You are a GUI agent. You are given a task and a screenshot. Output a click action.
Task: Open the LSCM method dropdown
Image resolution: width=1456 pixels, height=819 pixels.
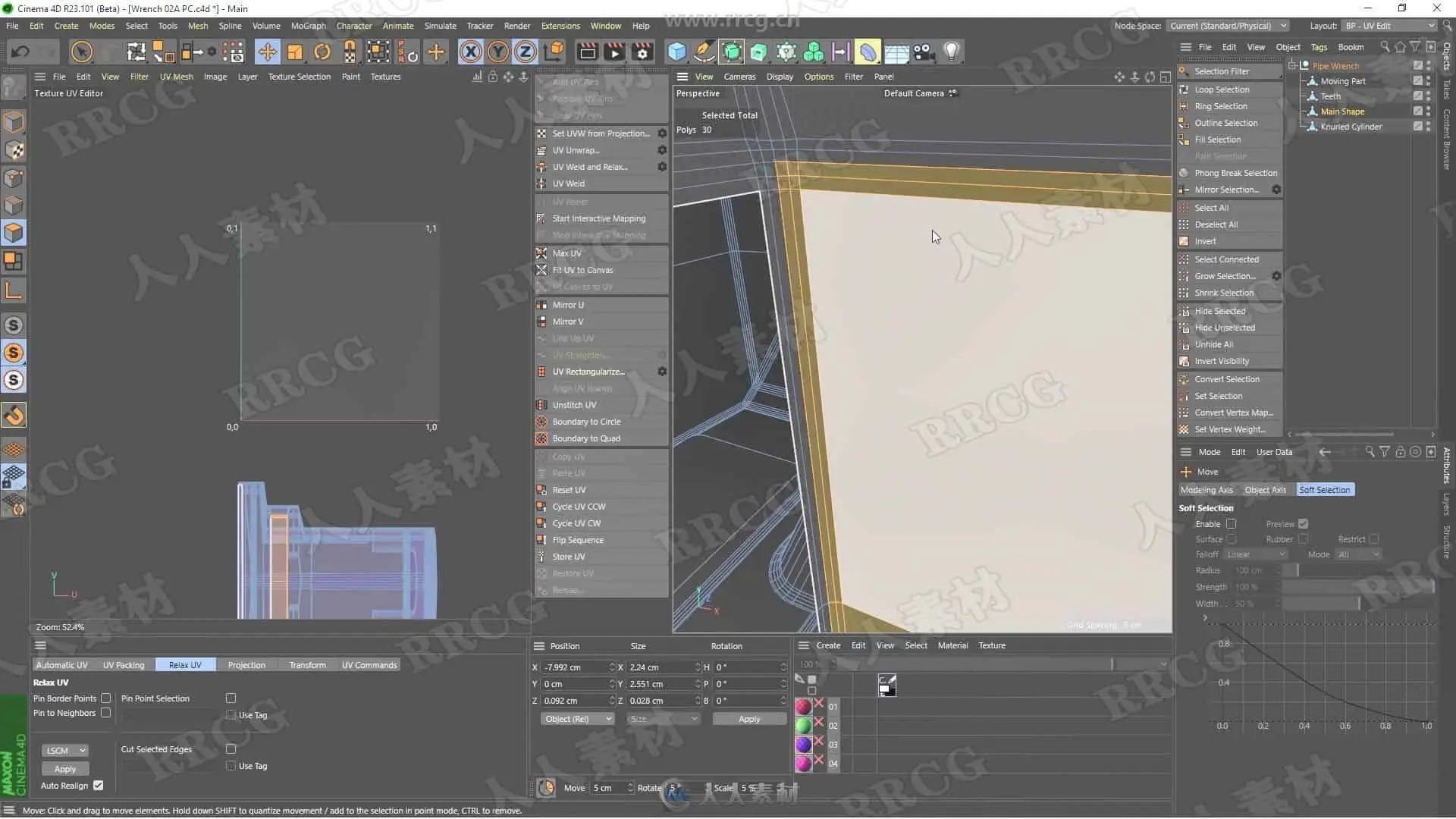(64, 751)
